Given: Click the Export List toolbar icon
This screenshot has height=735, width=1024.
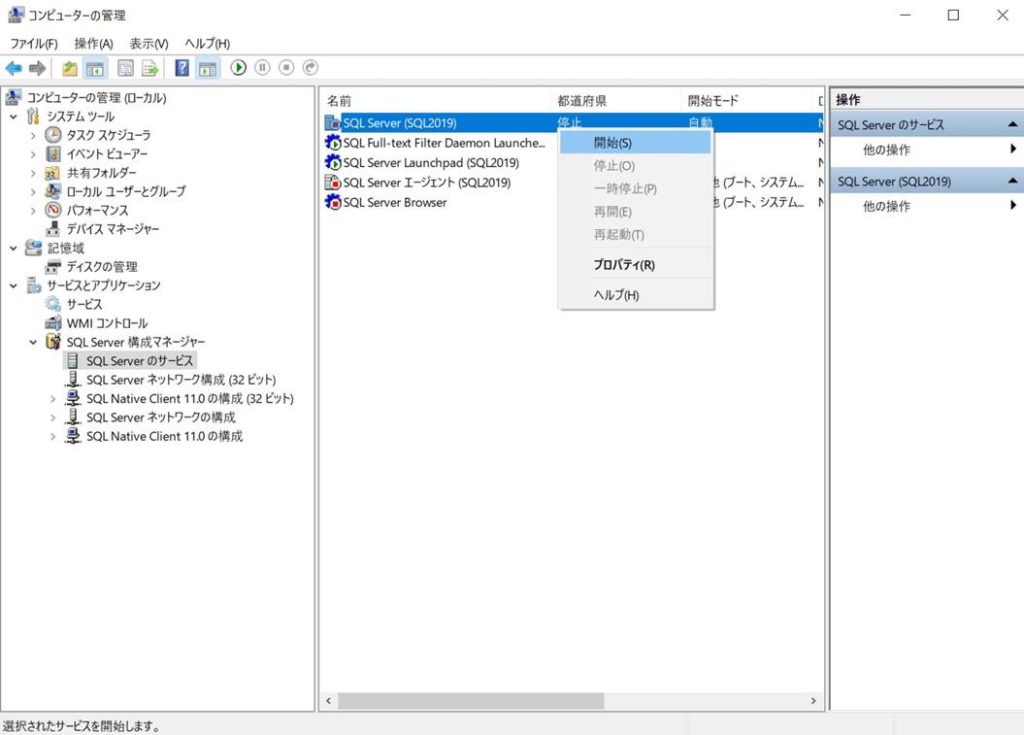Looking at the screenshot, I should click(x=150, y=68).
